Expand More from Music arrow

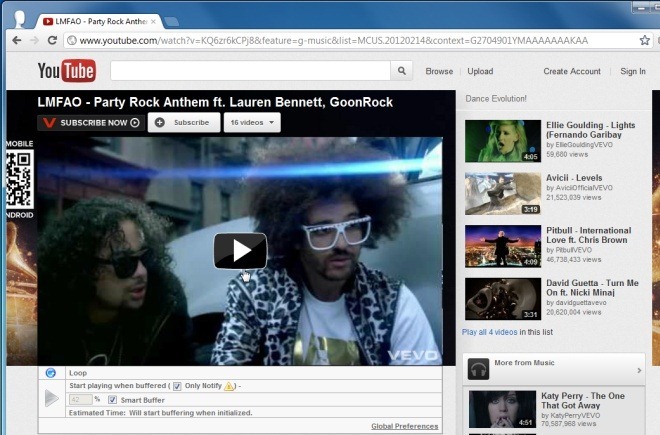click(639, 371)
